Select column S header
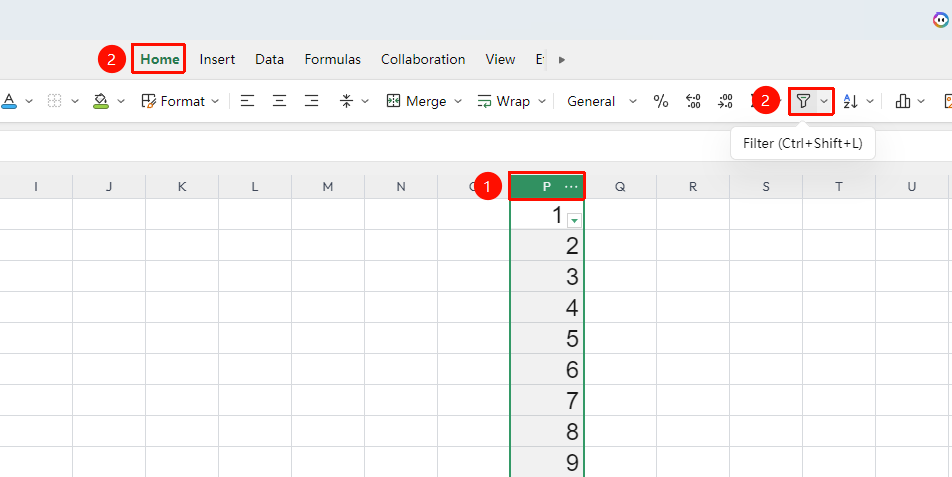The image size is (952, 477). 766,187
